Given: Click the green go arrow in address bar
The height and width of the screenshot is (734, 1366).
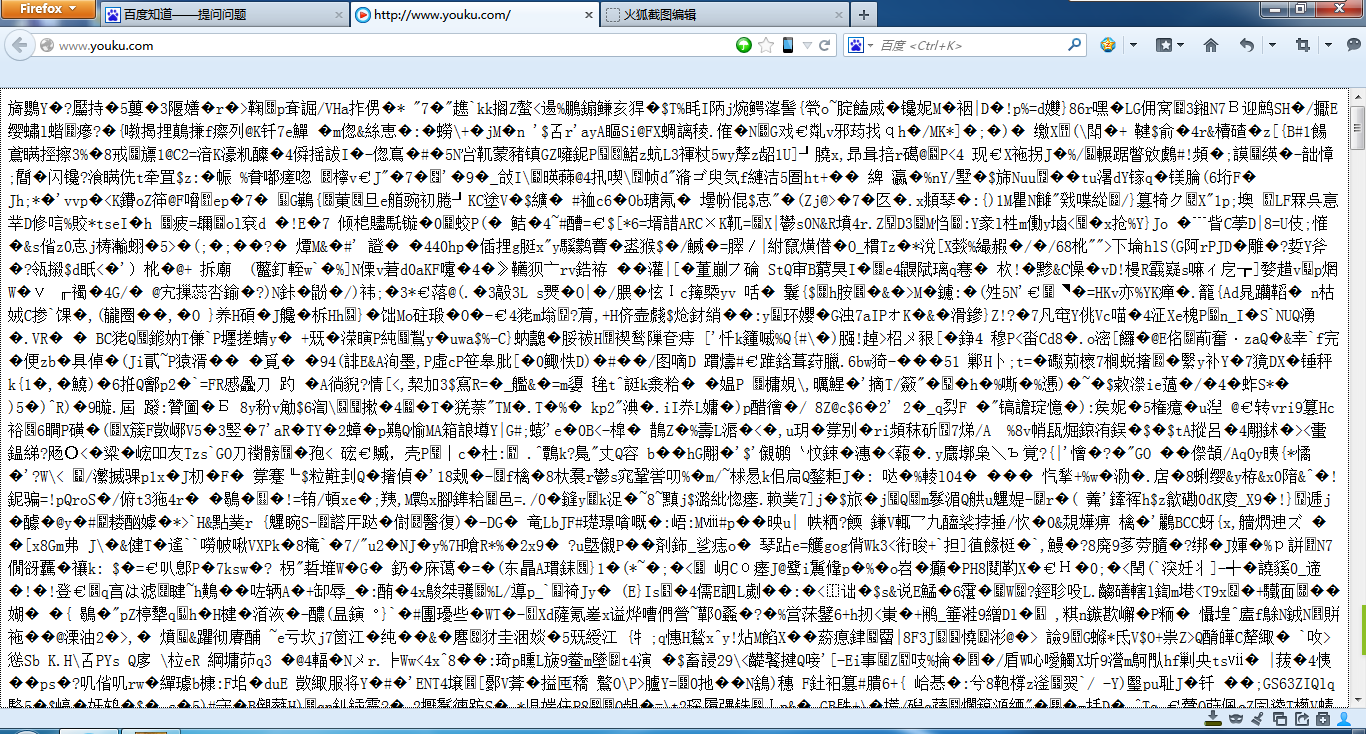Looking at the screenshot, I should (x=744, y=45).
